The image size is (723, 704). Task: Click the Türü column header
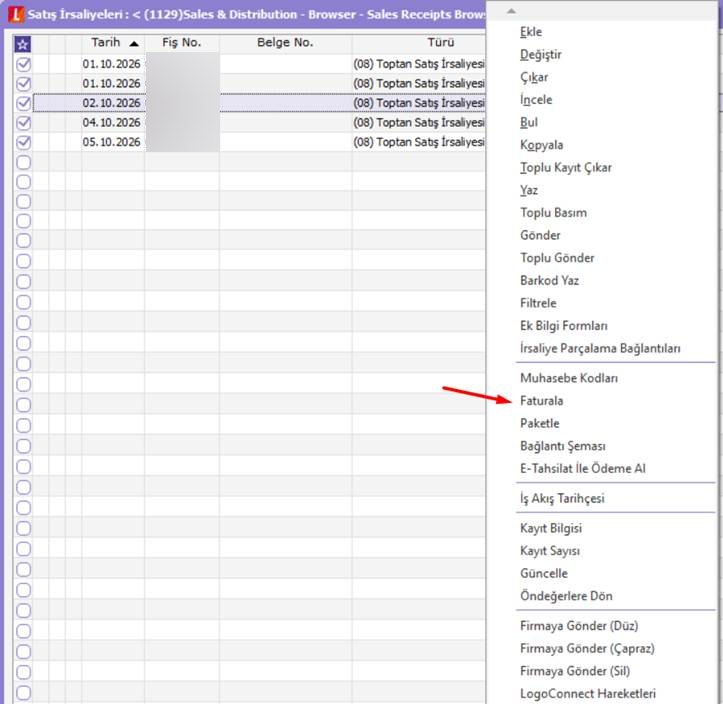pyautogui.click(x=440, y=43)
